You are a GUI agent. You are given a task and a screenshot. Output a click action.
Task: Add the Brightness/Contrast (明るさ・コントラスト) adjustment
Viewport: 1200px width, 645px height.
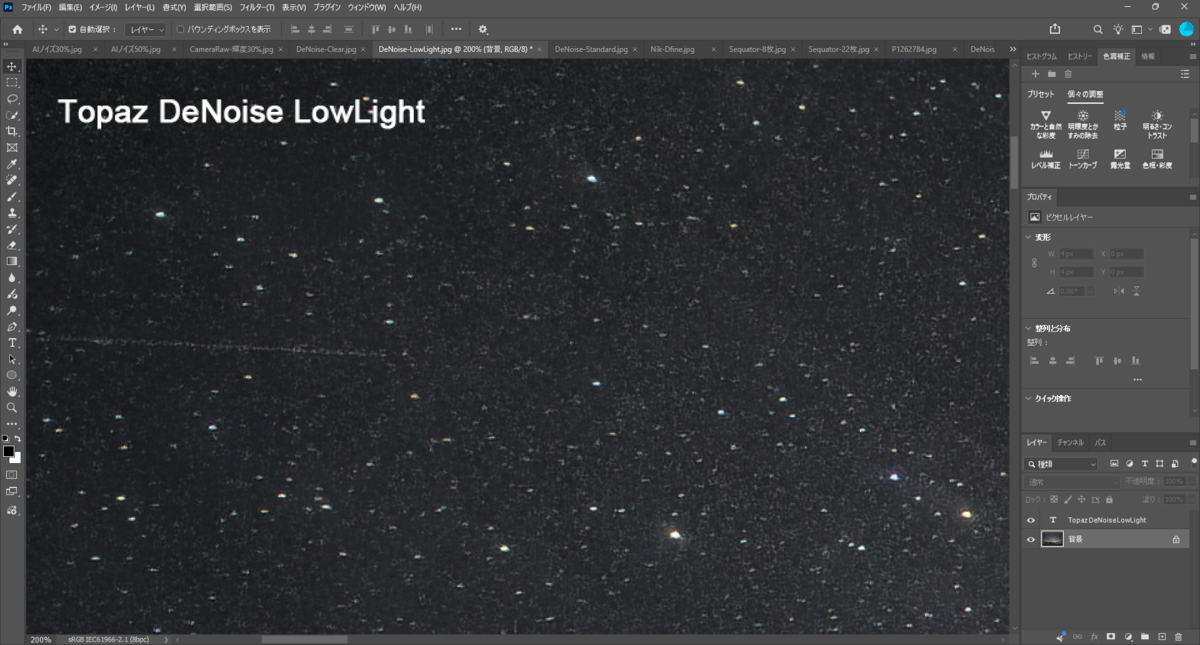coord(1157,123)
